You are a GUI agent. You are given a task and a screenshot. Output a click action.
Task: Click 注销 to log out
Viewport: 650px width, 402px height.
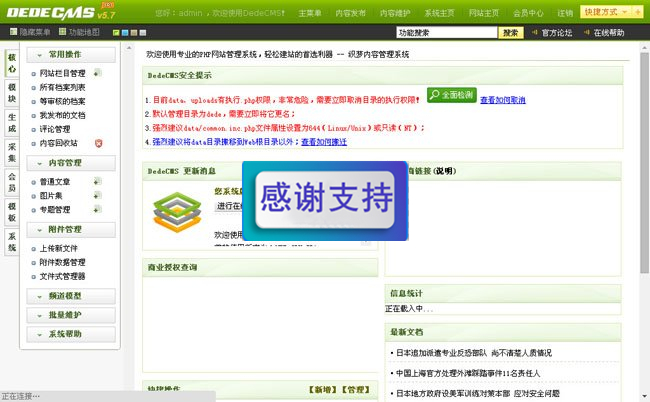pos(565,13)
